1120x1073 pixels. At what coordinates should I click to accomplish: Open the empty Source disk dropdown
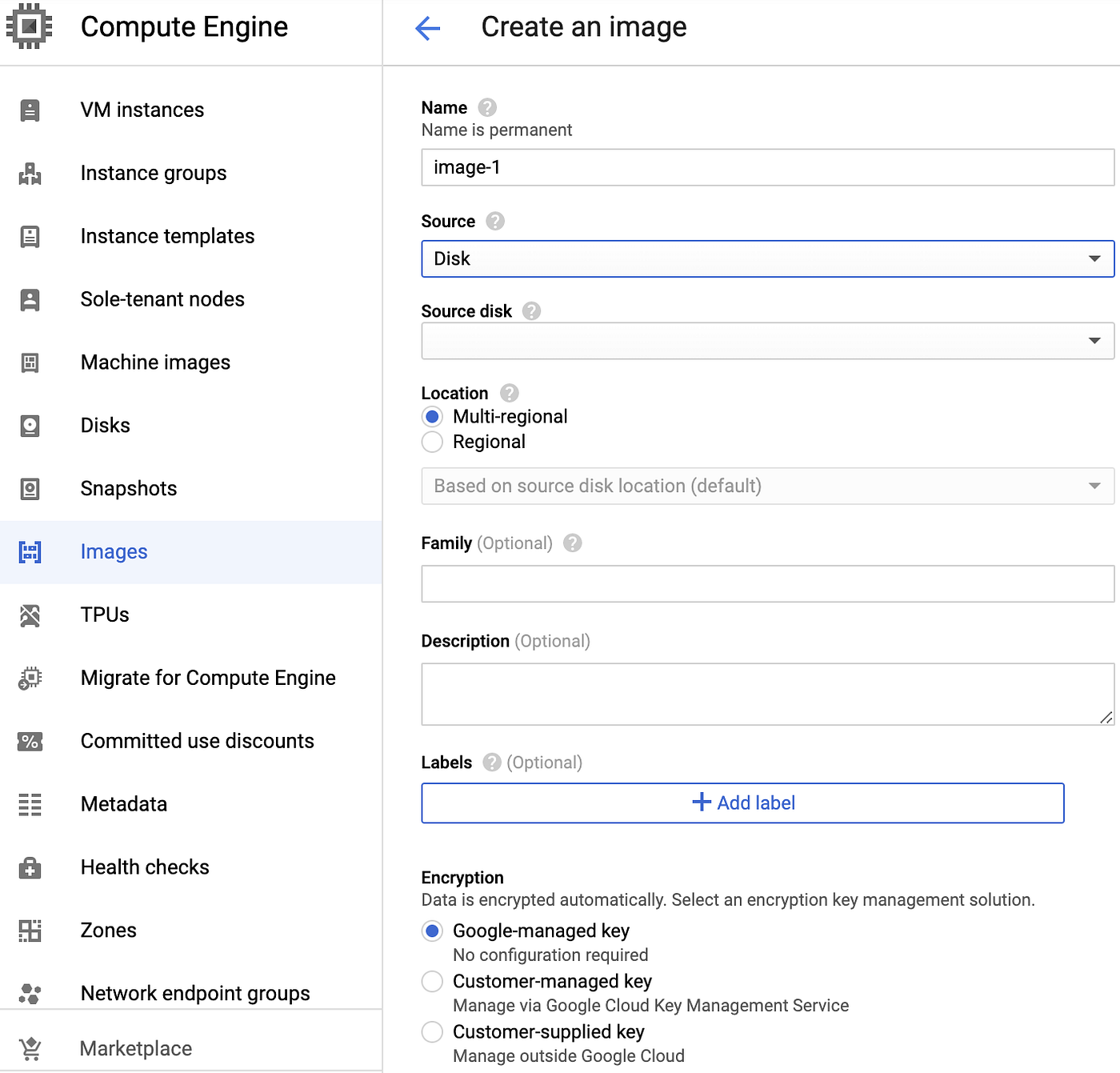[x=767, y=341]
